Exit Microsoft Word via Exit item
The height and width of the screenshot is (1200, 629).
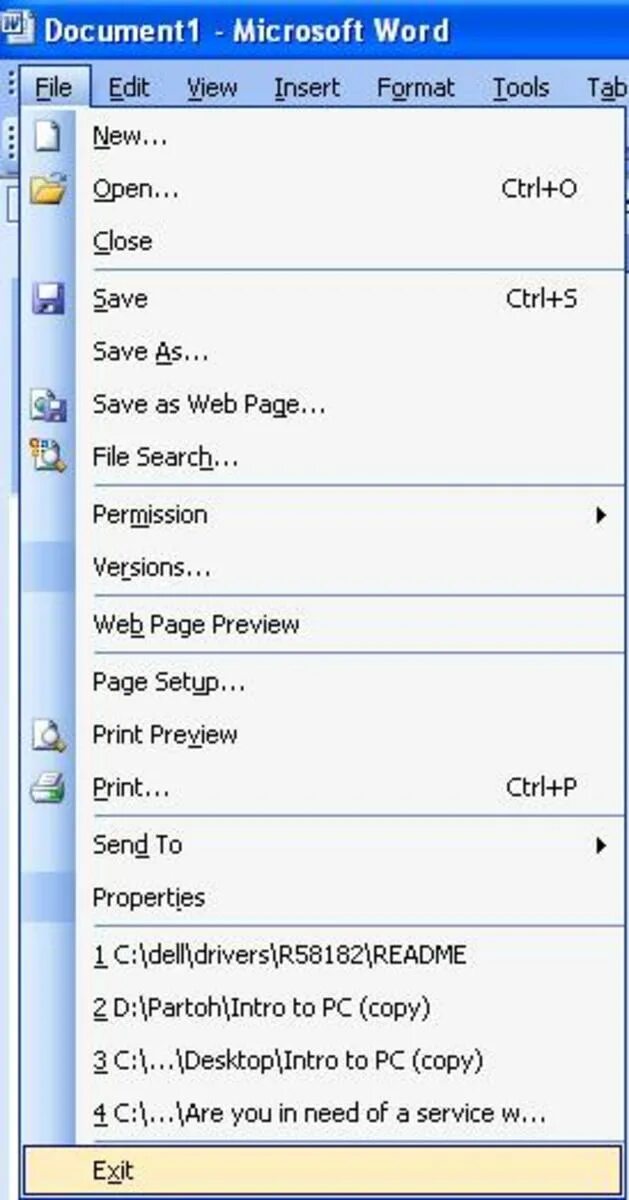(x=113, y=1171)
